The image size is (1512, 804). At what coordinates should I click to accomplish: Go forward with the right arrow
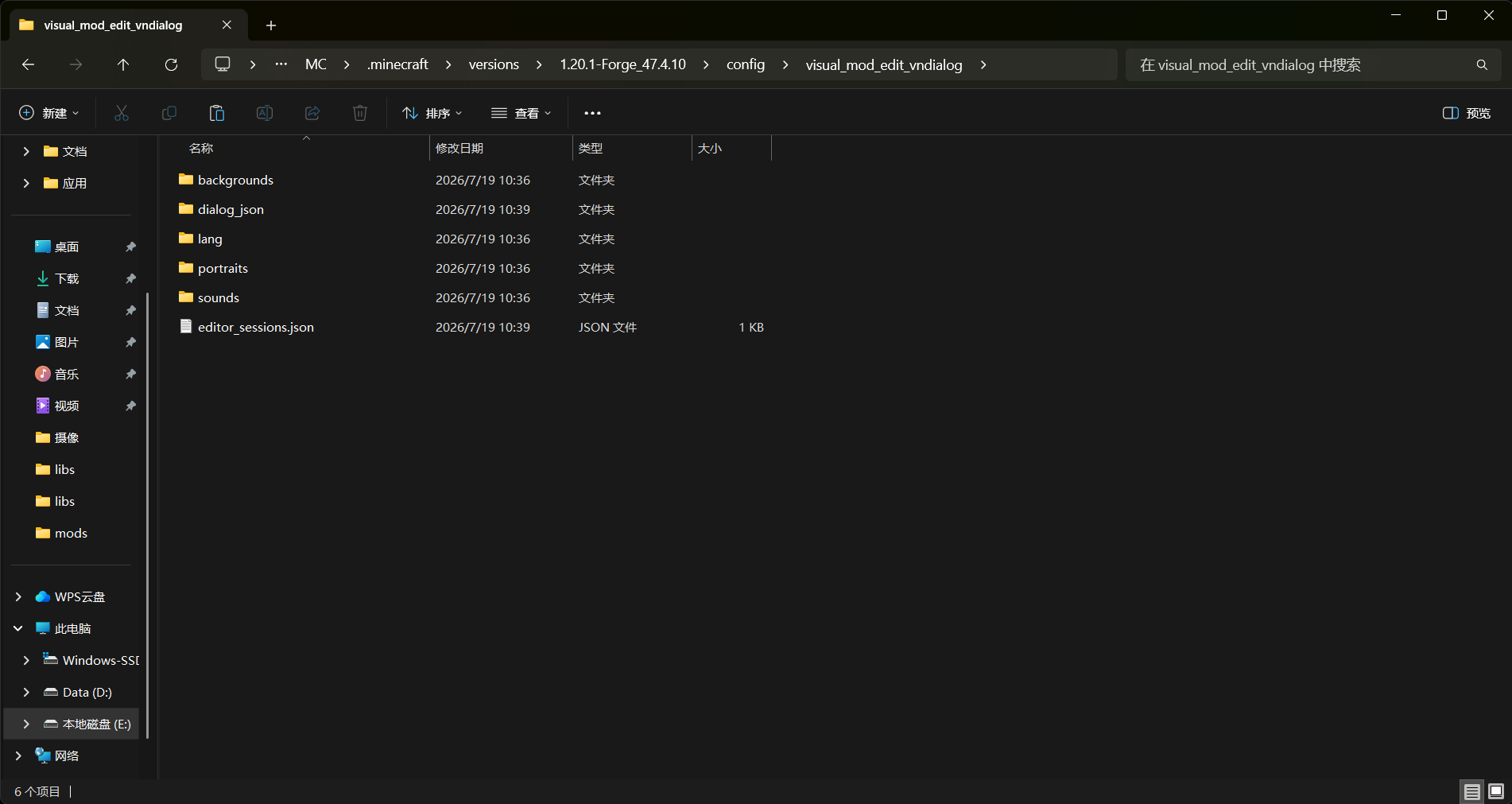pyautogui.click(x=76, y=64)
